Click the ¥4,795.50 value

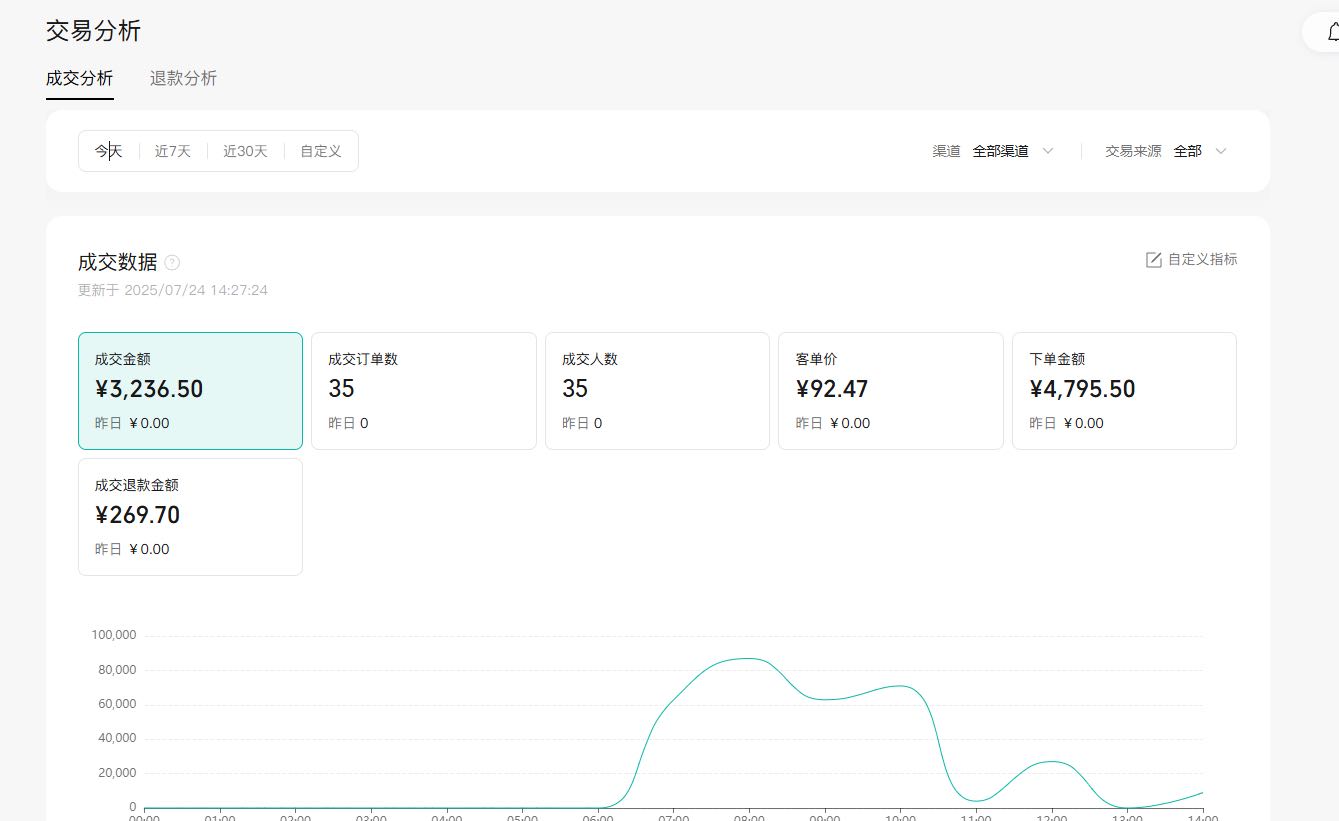[1082, 389]
